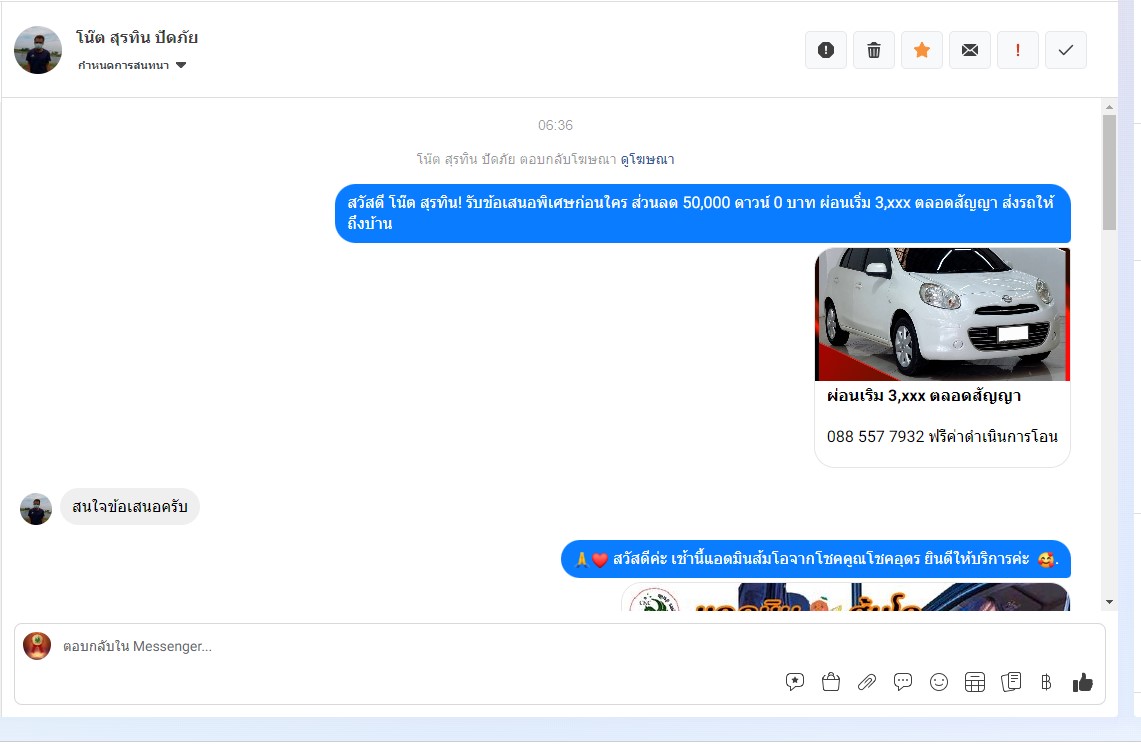Flag conversation with red exclamation mark

click(1018, 50)
